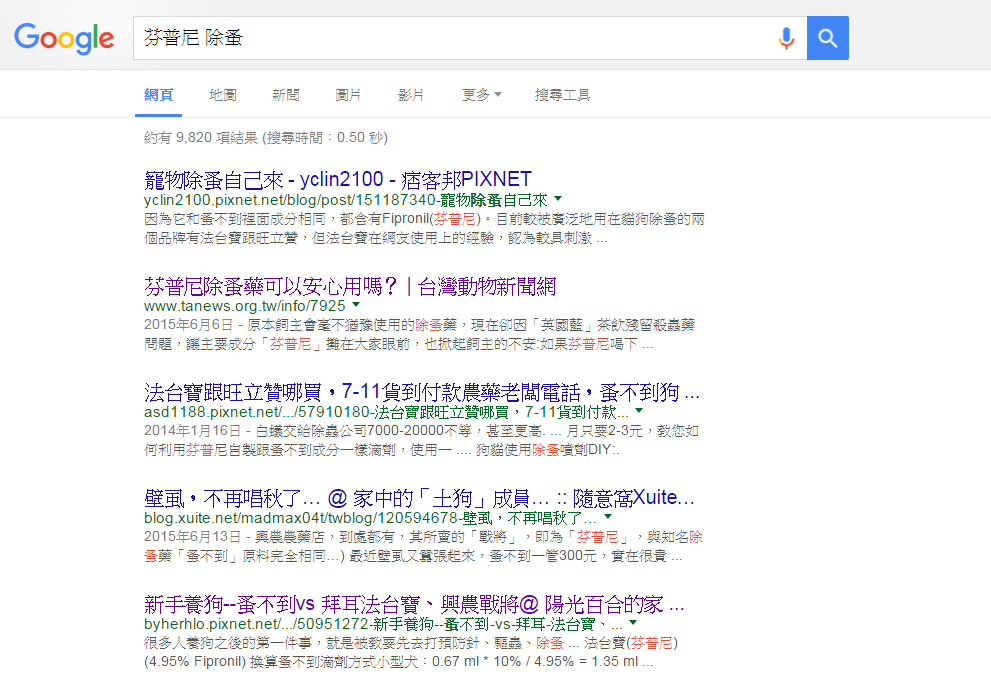Expand arrow next to blog.xuite.net URL

coord(608,517)
